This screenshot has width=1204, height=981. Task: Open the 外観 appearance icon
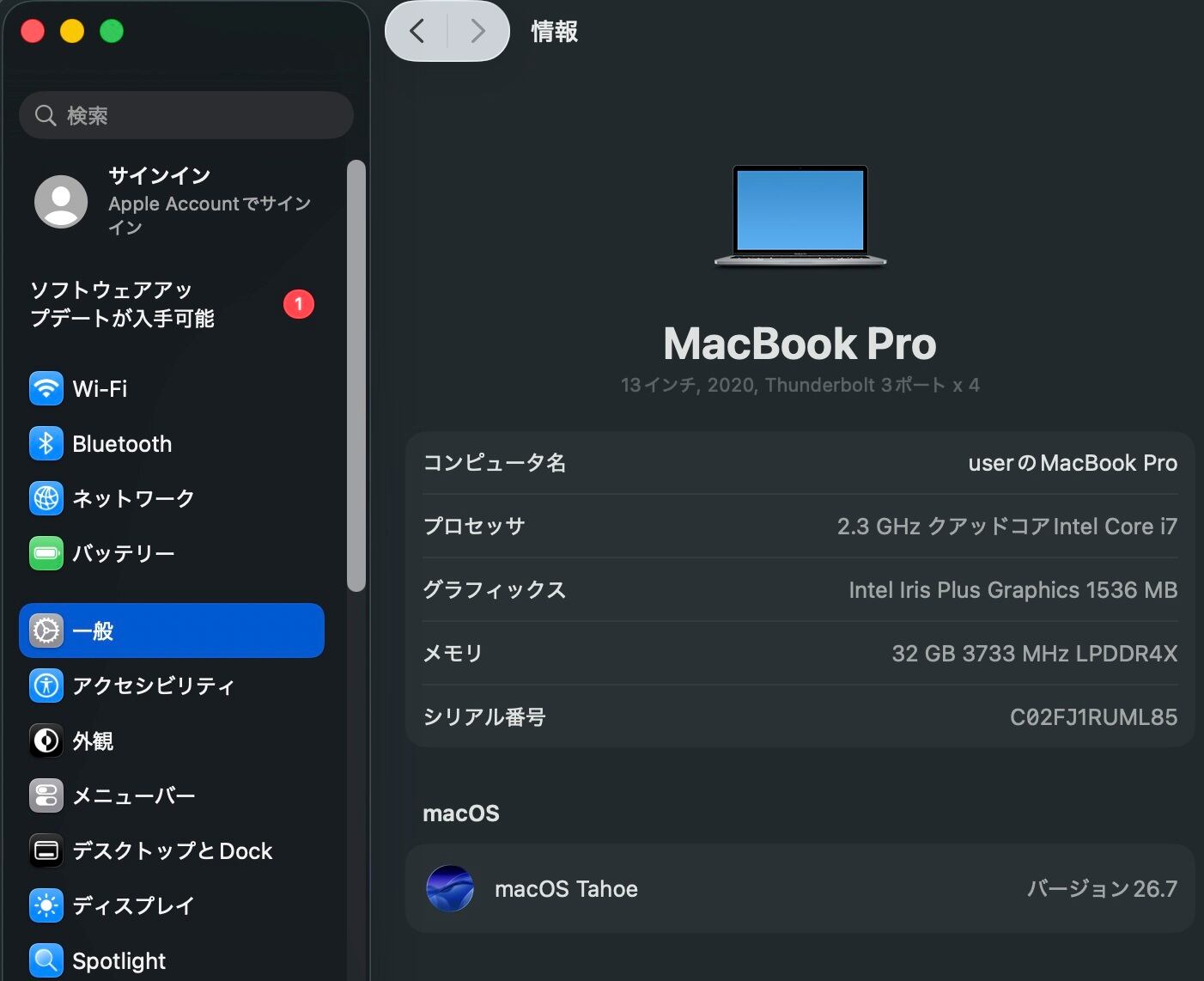click(46, 741)
